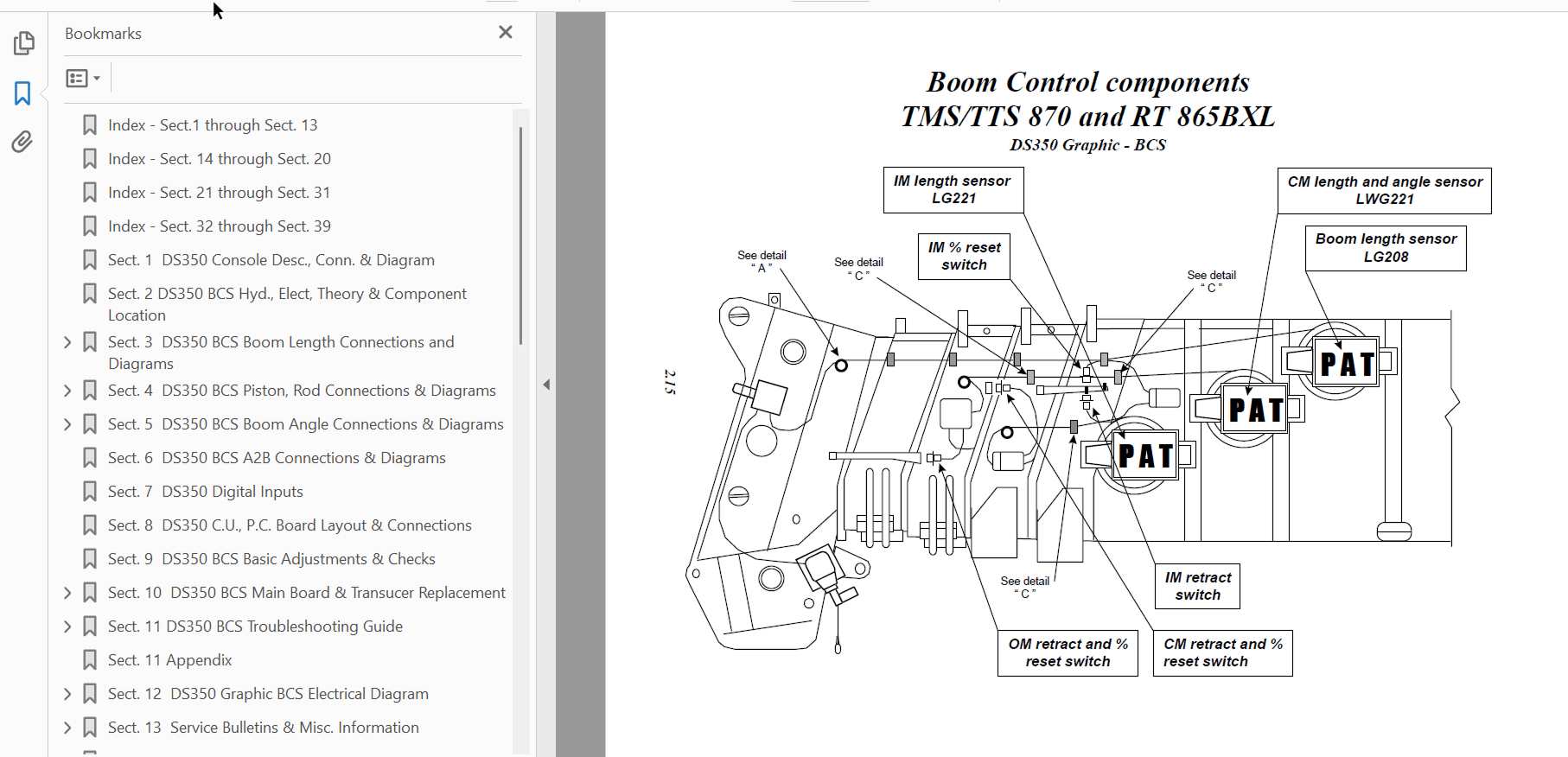Click bookmark icon beside Sect. 2 Hyd.

point(89,294)
